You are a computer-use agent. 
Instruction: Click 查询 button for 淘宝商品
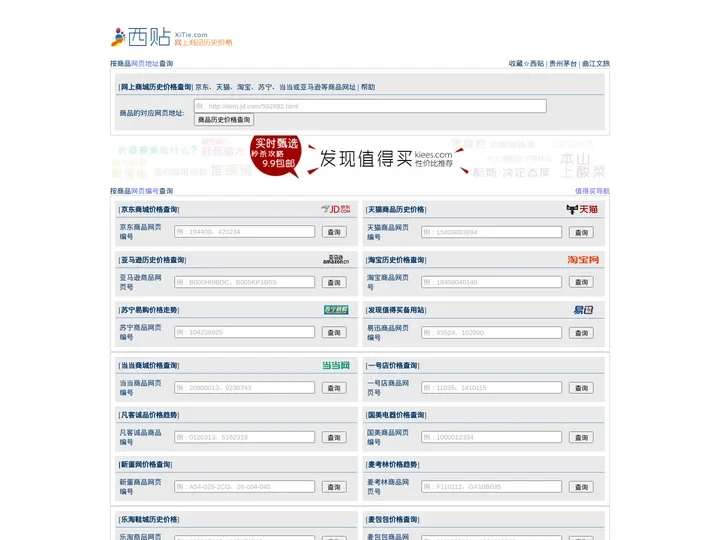click(581, 282)
